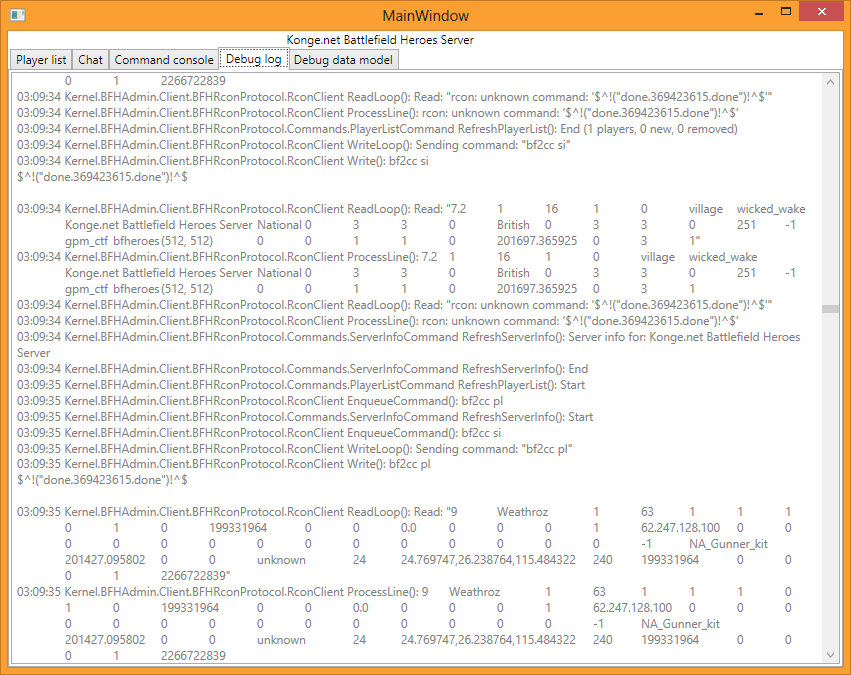The height and width of the screenshot is (675, 851).
Task: Click the log line ending "(1 players, 0 new, 0 removed)"
Action: coord(377,129)
